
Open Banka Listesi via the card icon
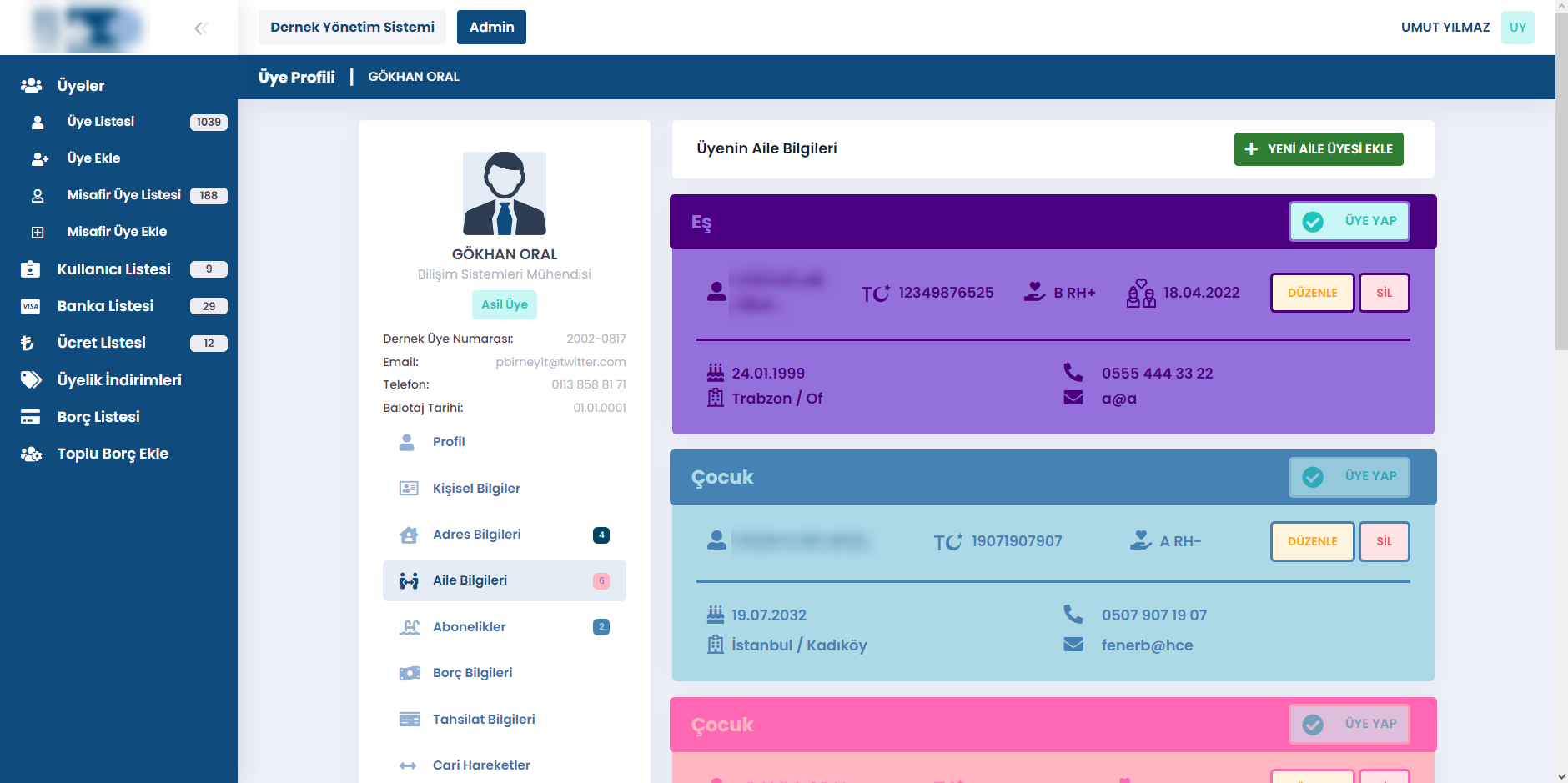point(31,306)
